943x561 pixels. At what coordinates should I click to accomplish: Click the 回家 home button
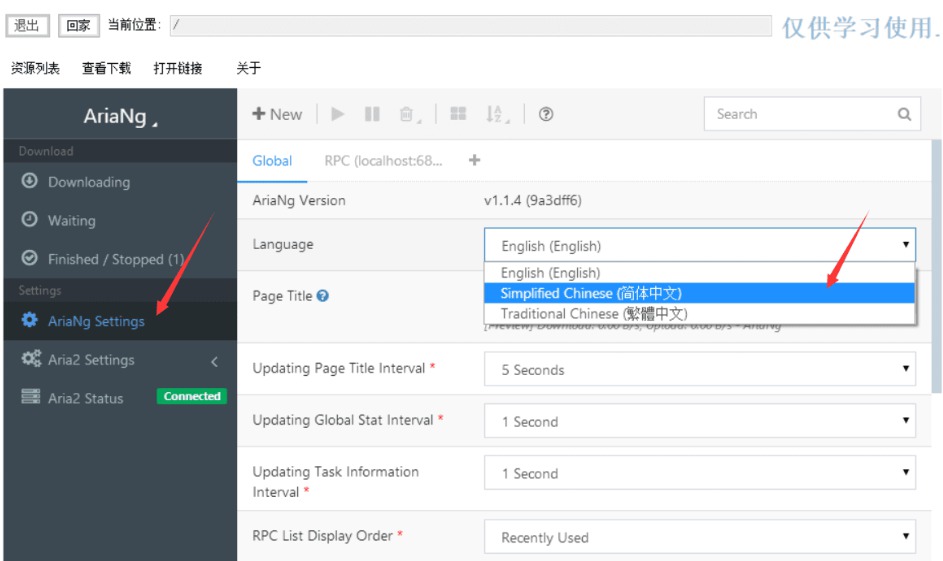click(x=78, y=25)
